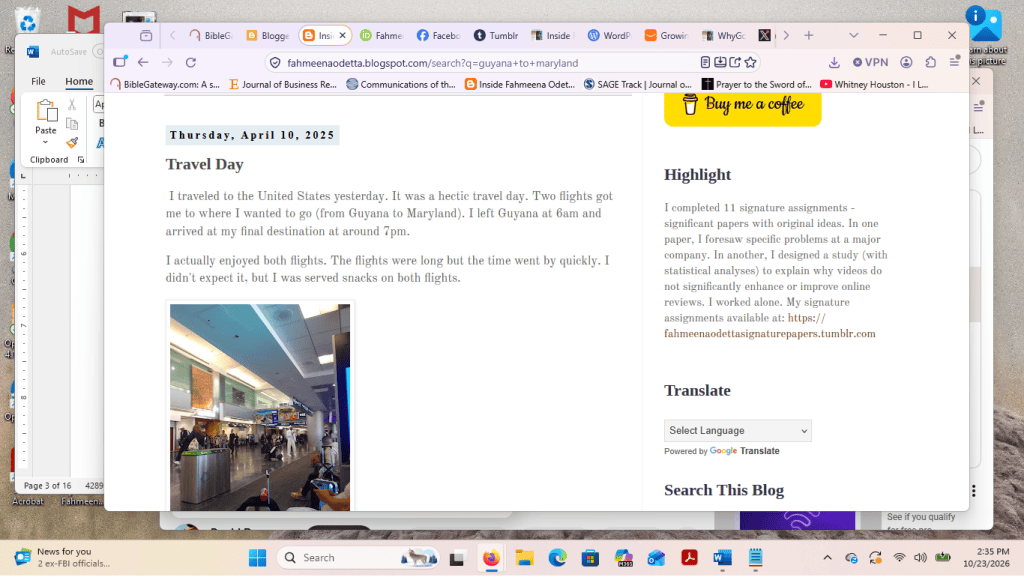
Task: Select the Home ribbon tab in Word
Action: (x=79, y=82)
